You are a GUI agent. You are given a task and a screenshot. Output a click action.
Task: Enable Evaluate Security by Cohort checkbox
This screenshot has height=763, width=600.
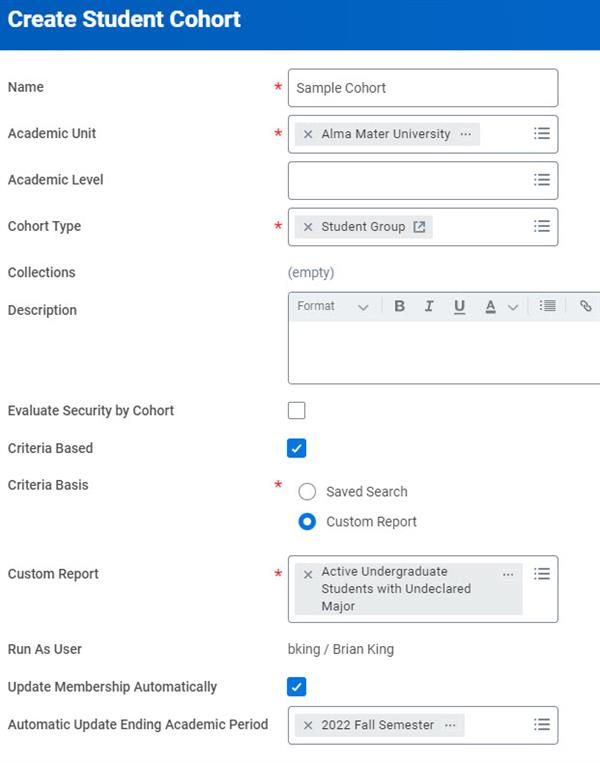pyautogui.click(x=296, y=410)
